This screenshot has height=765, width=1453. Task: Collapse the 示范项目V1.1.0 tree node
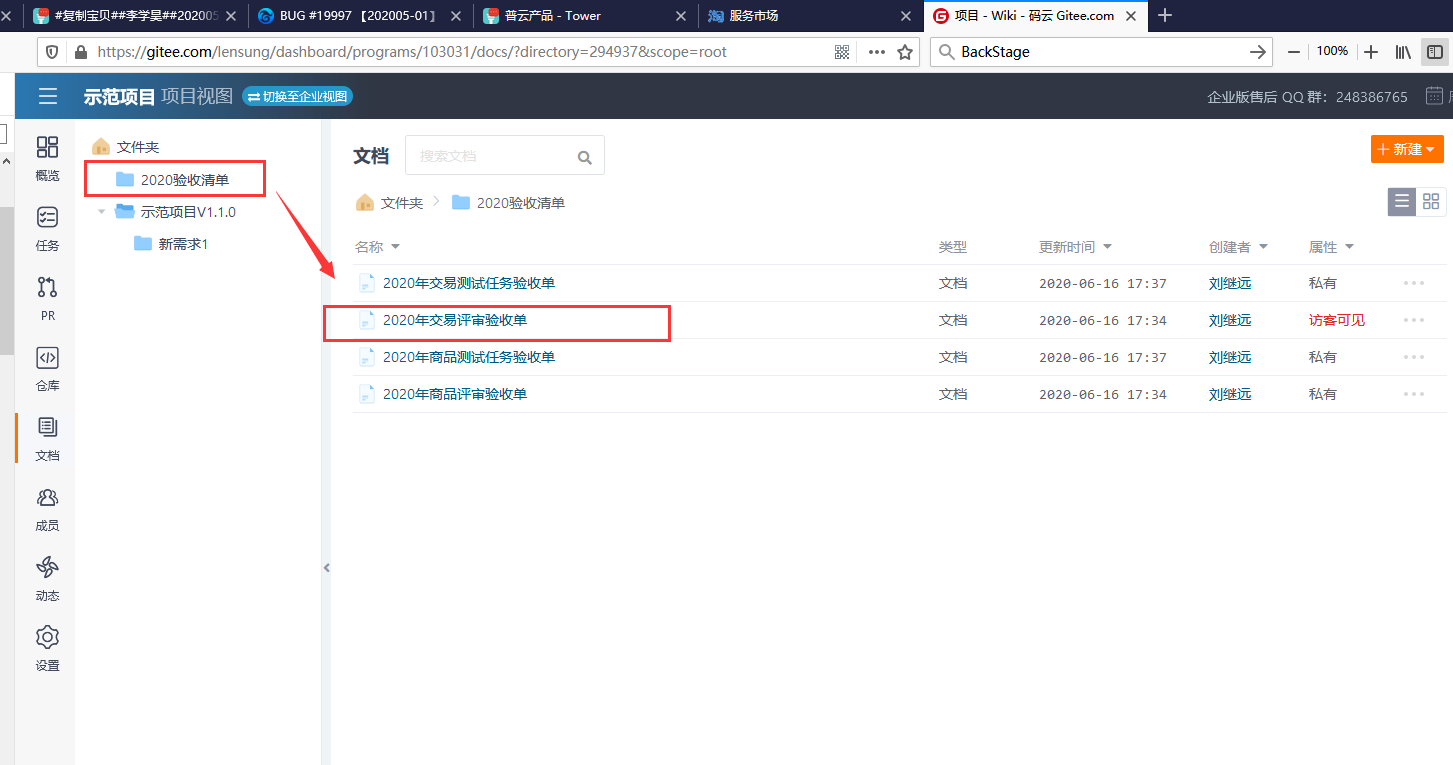coord(101,212)
